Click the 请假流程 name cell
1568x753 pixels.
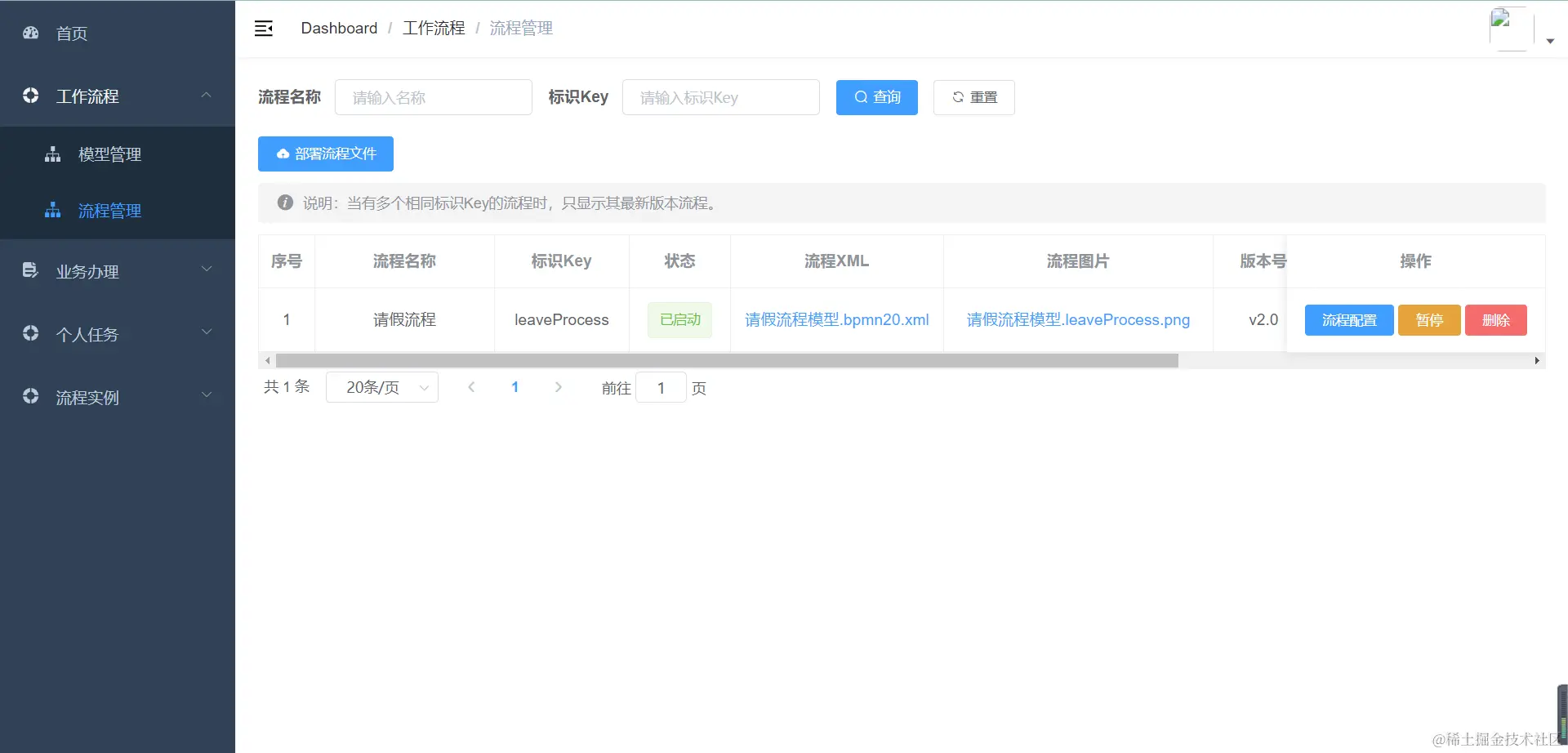[x=404, y=320]
